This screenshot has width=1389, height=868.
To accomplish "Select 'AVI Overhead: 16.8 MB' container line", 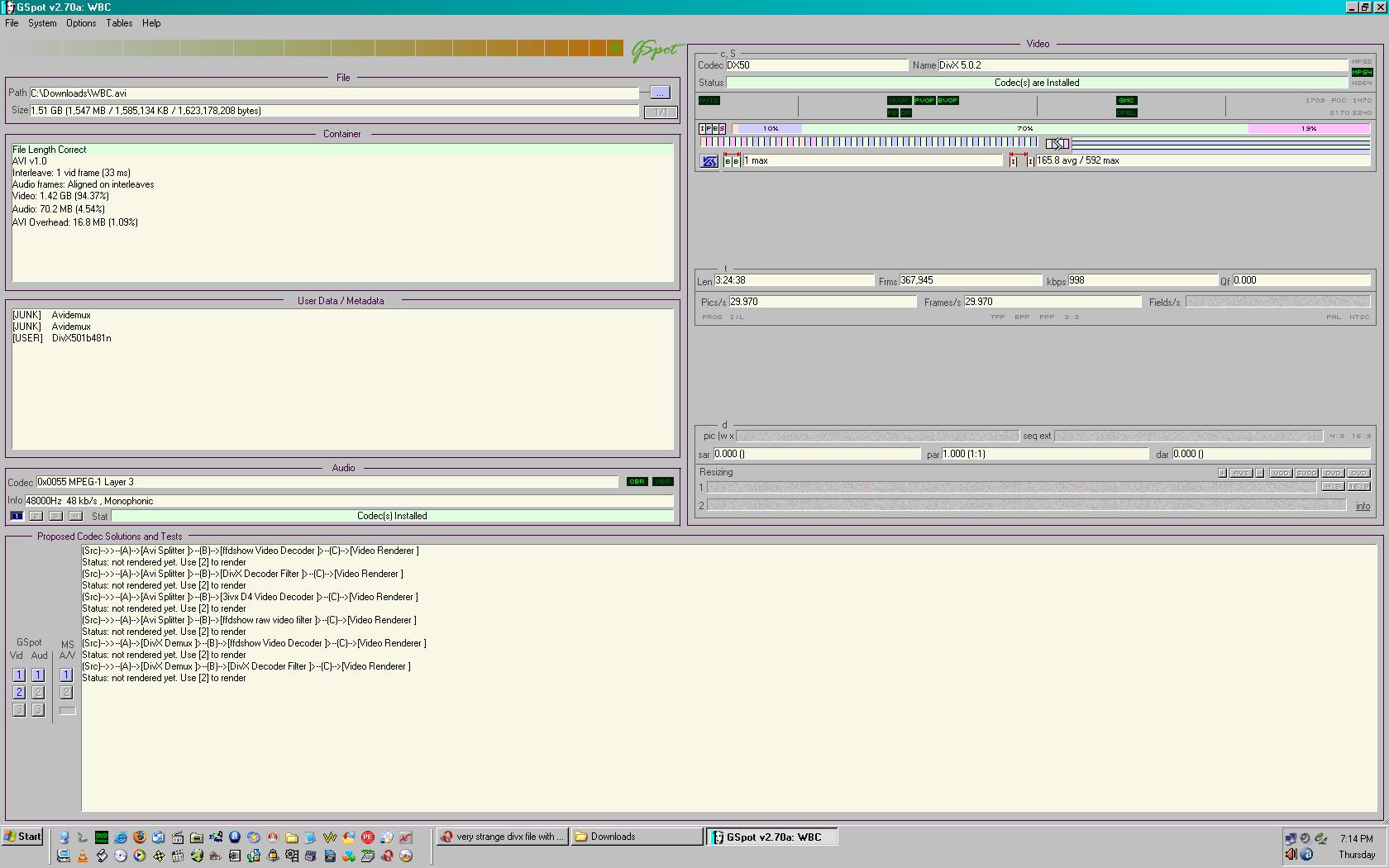I will [x=75, y=222].
